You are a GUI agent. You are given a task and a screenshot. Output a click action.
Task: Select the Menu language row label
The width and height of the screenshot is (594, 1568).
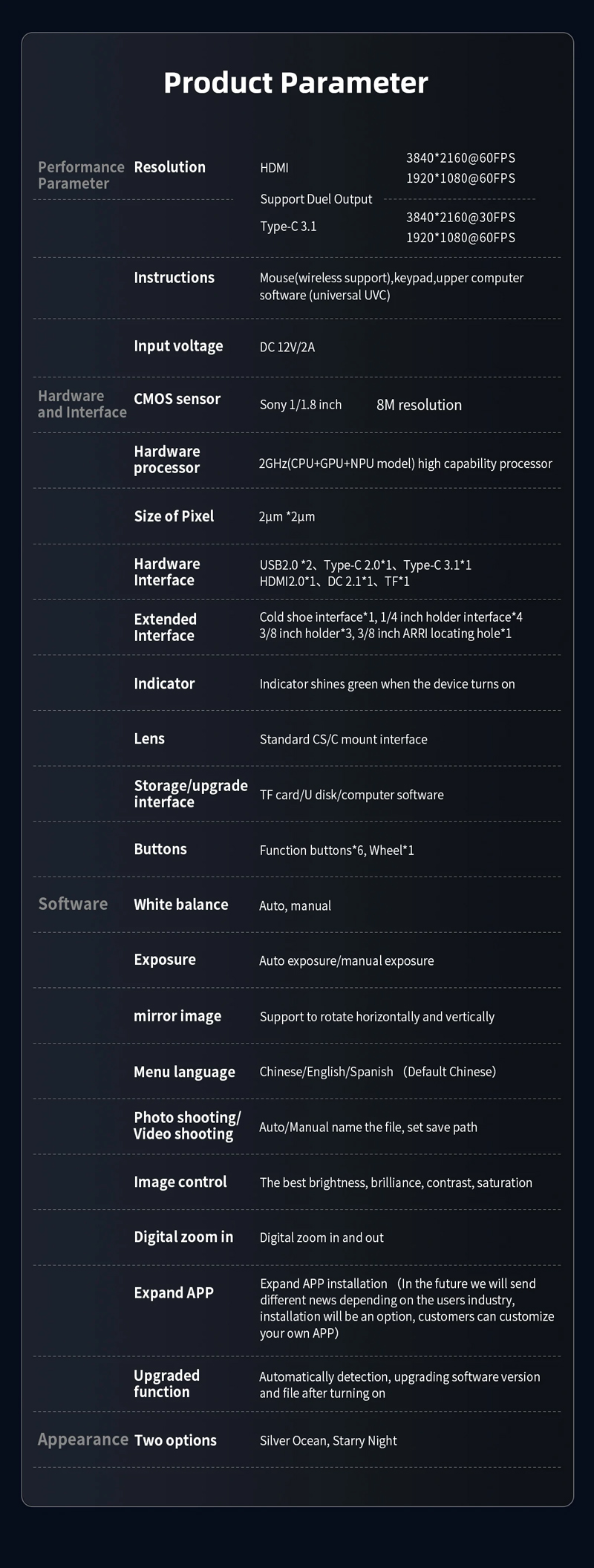point(184,1072)
